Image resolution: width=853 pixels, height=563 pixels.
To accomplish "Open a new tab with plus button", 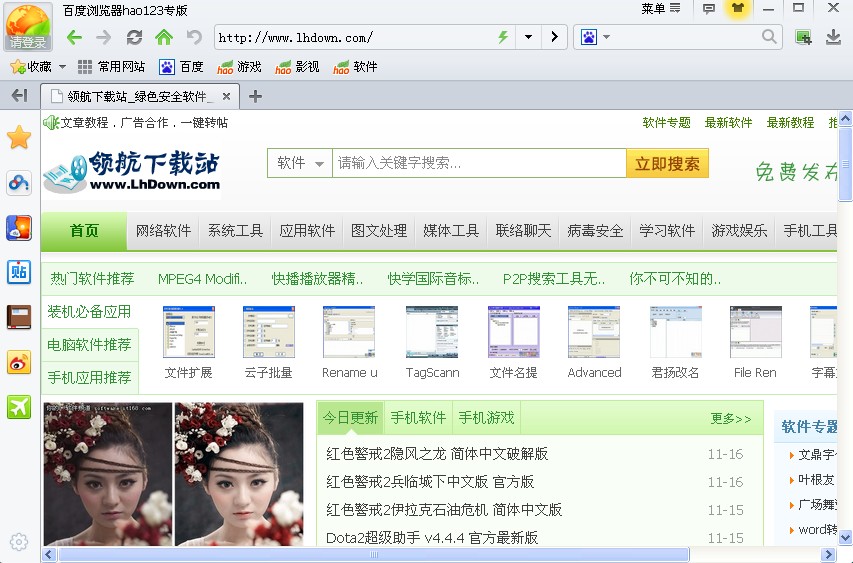I will (x=255, y=96).
